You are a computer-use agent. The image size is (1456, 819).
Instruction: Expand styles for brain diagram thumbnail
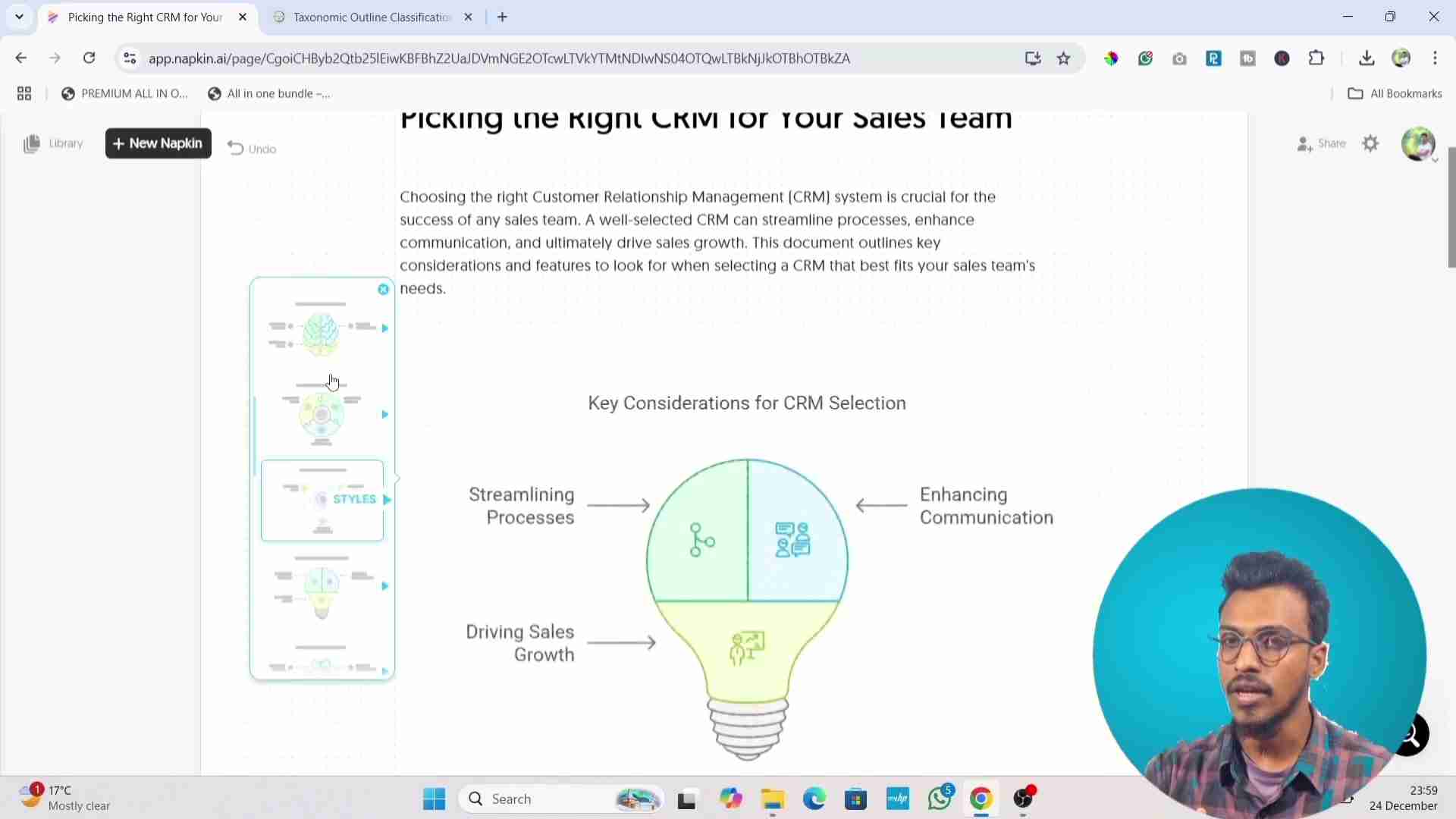tap(385, 329)
